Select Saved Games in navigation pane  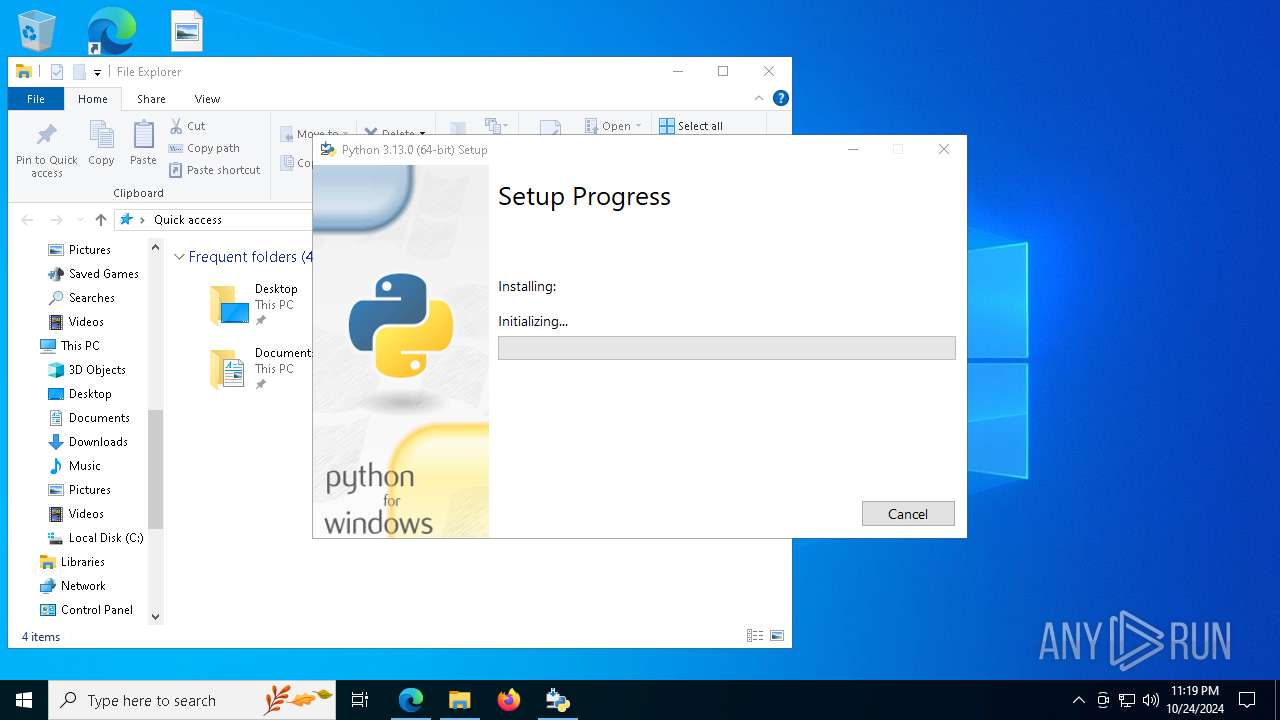(x=93, y=274)
